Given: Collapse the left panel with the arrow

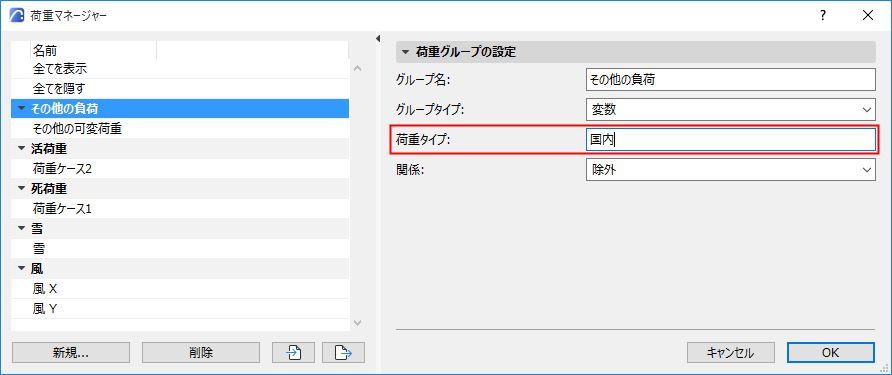Looking at the screenshot, I should 377,39.
